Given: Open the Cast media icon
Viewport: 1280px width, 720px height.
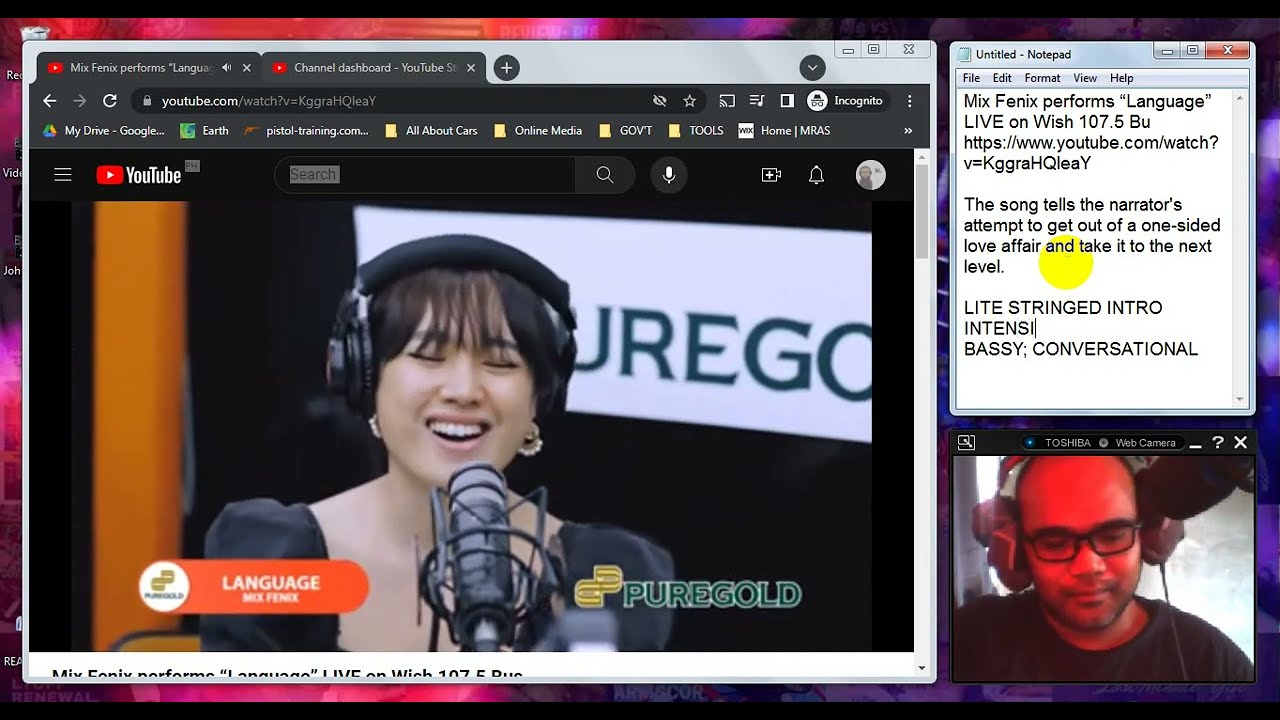Looking at the screenshot, I should tap(727, 101).
